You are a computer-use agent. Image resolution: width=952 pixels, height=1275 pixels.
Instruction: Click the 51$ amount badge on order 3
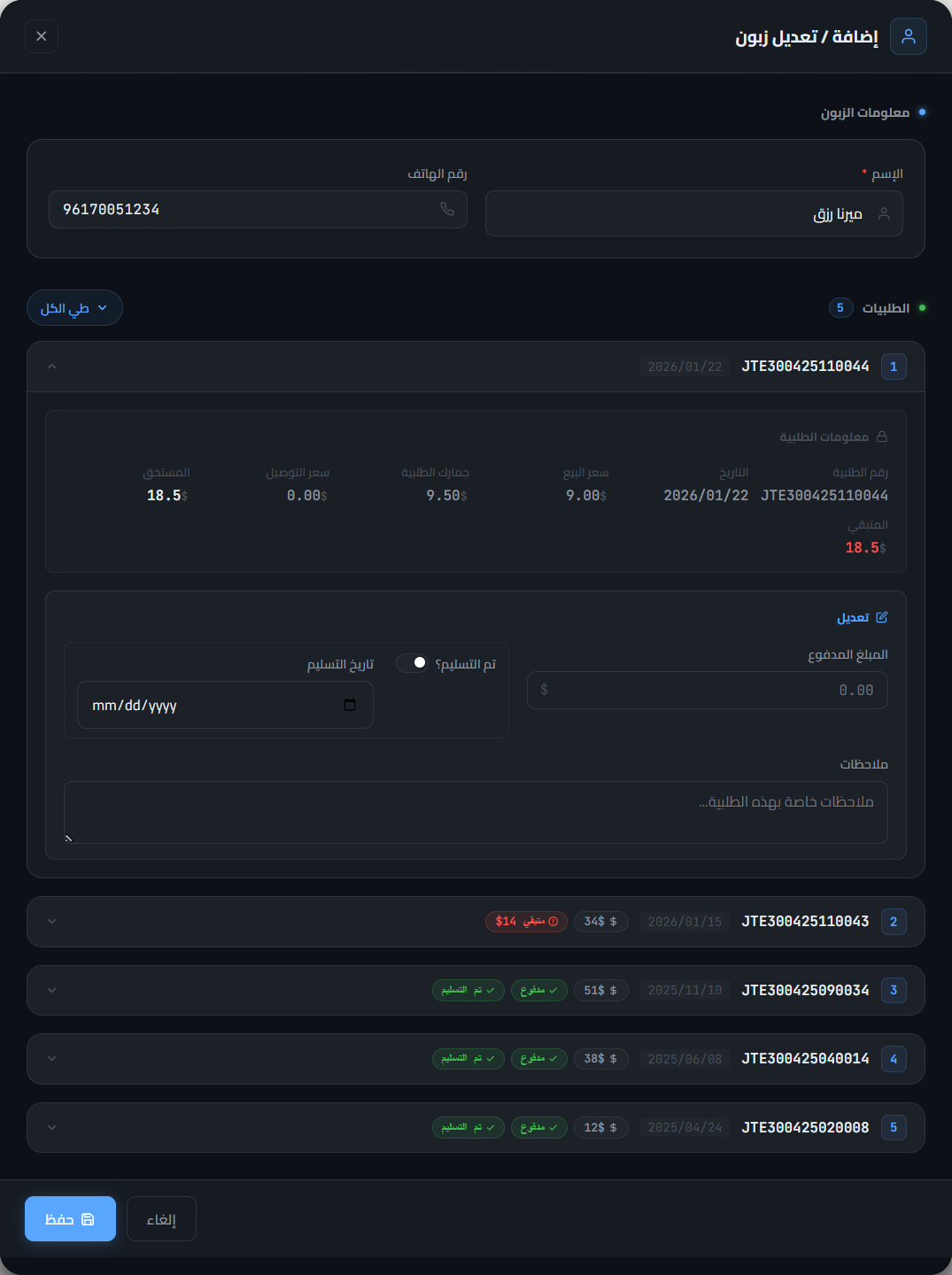coord(600,990)
